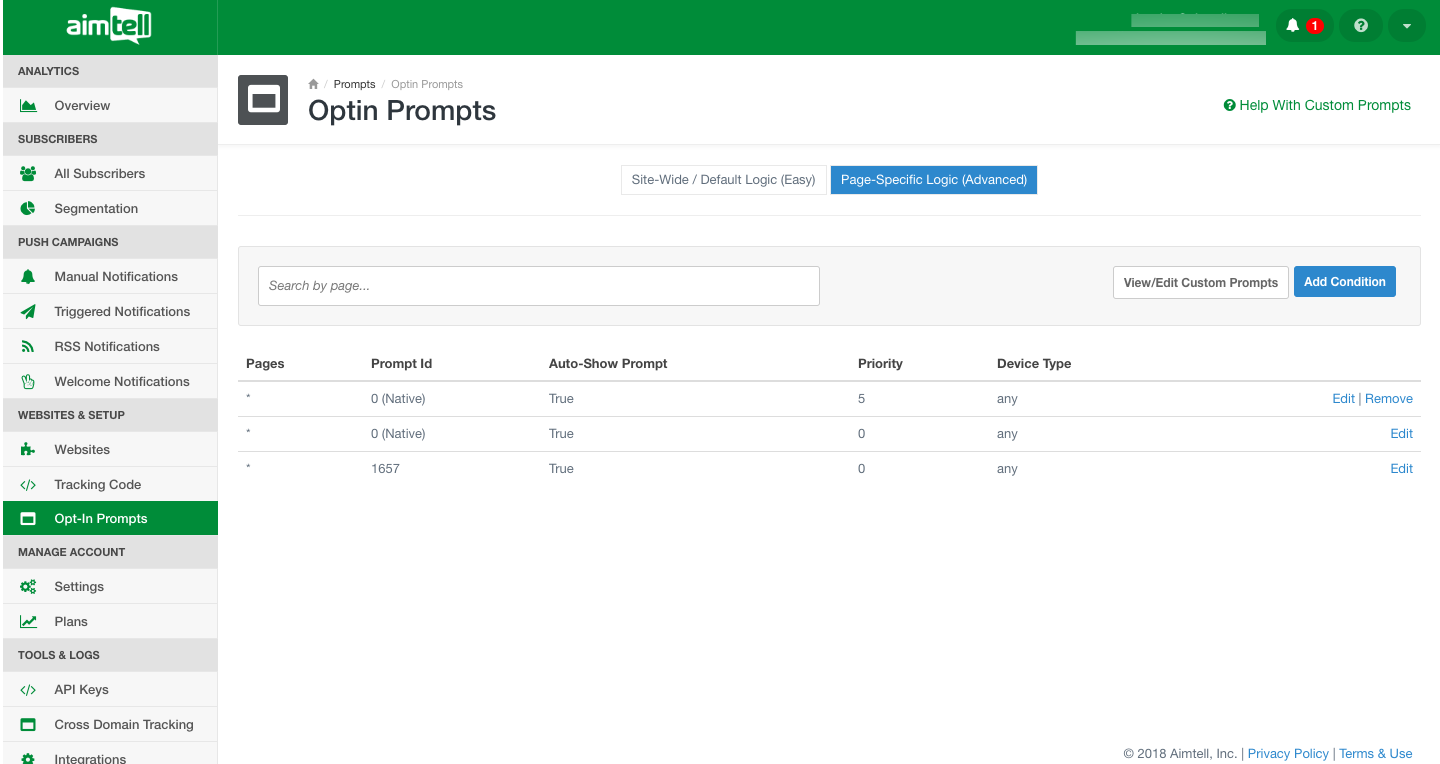Open the help question mark icon
Image resolution: width=1440 pixels, height=764 pixels.
click(1360, 26)
